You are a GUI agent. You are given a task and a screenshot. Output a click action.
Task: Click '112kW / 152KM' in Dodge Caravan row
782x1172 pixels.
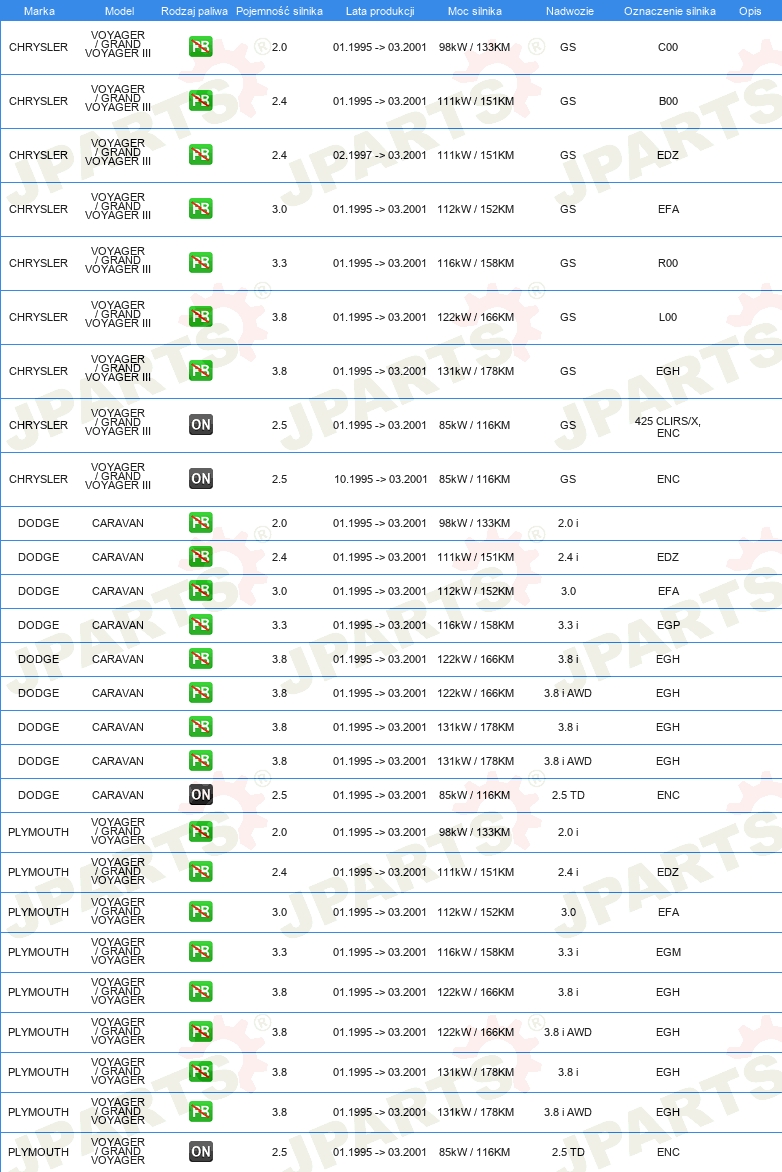pyautogui.click(x=475, y=591)
